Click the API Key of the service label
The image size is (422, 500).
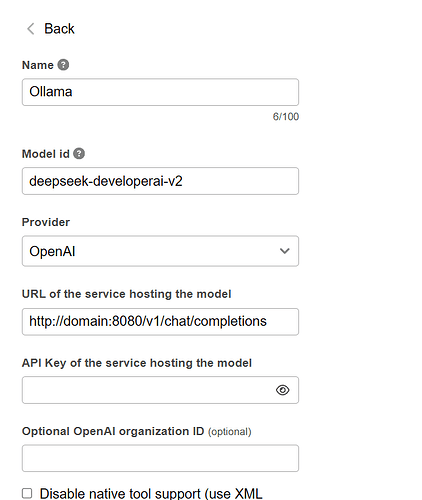click(x=137, y=363)
